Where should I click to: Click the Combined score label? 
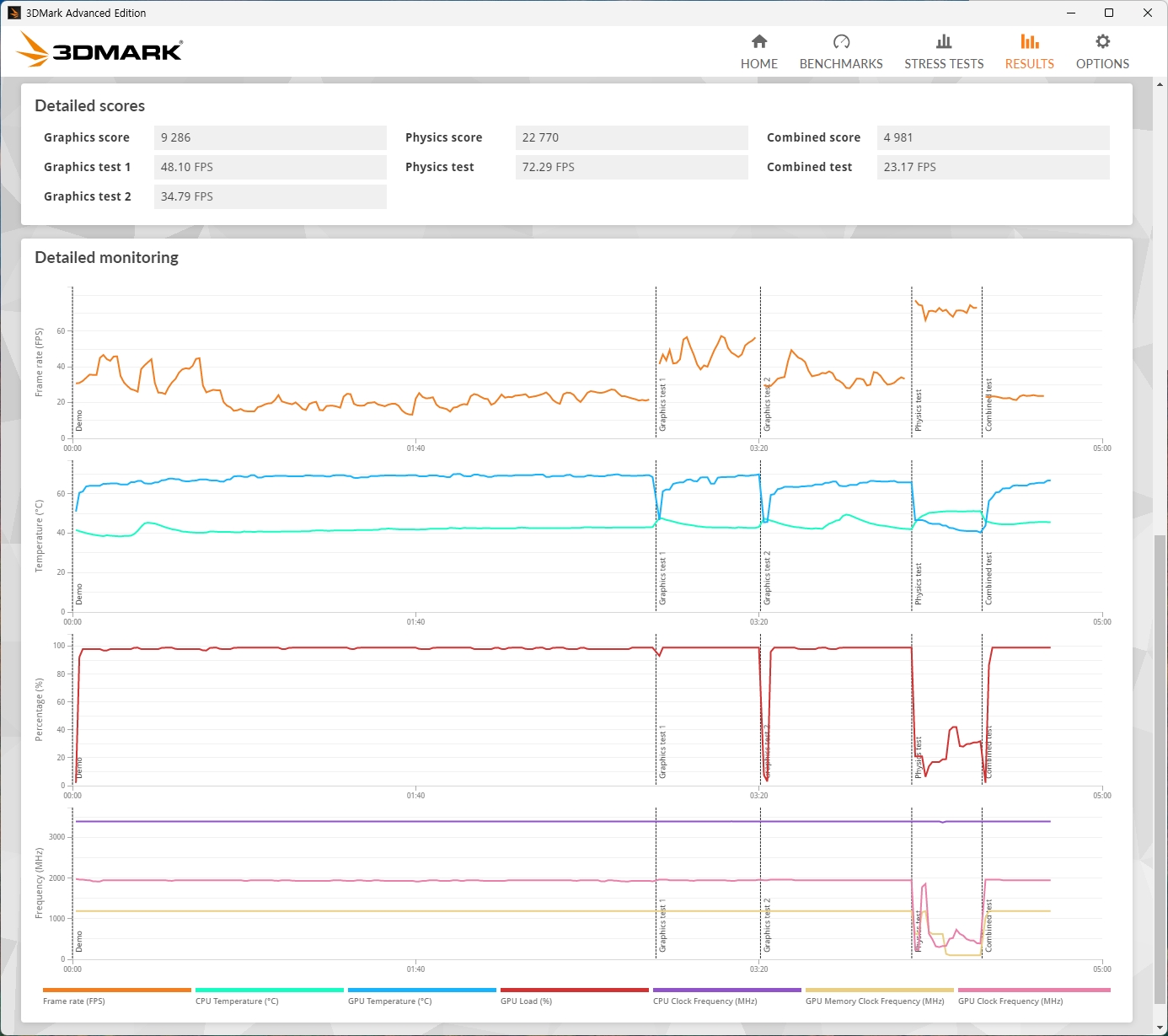[x=814, y=137]
